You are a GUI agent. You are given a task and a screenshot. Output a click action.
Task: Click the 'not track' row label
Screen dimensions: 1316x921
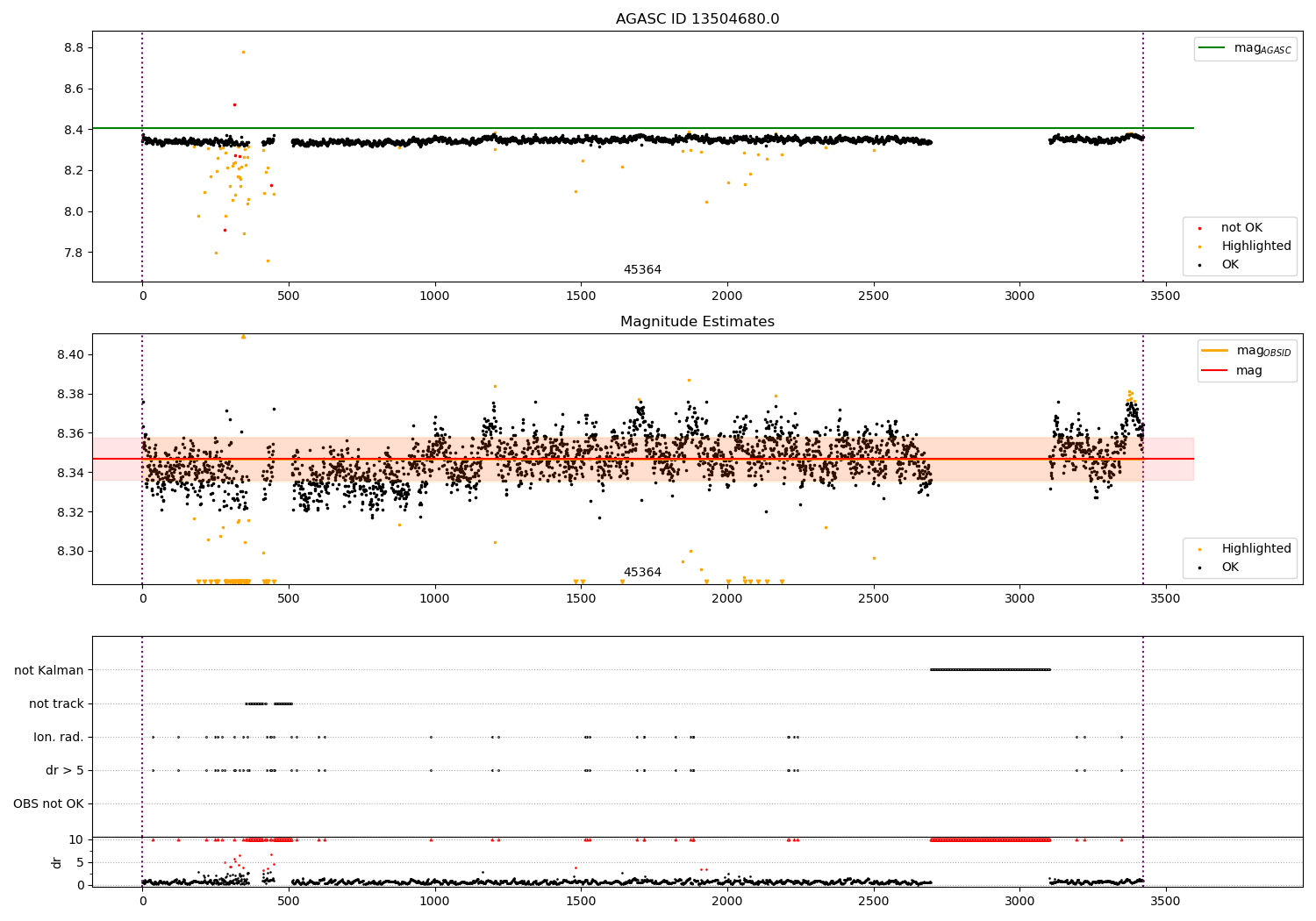tap(56, 704)
